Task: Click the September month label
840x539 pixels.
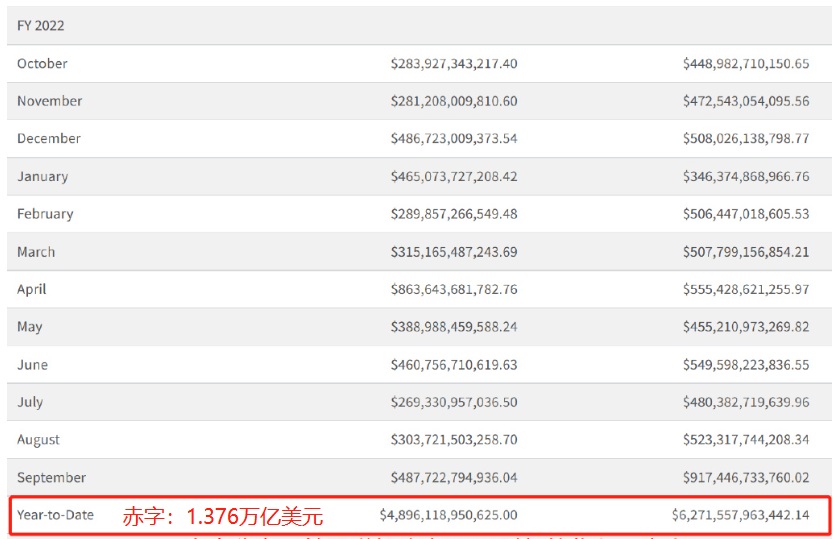Action: pyautogui.click(x=51, y=478)
